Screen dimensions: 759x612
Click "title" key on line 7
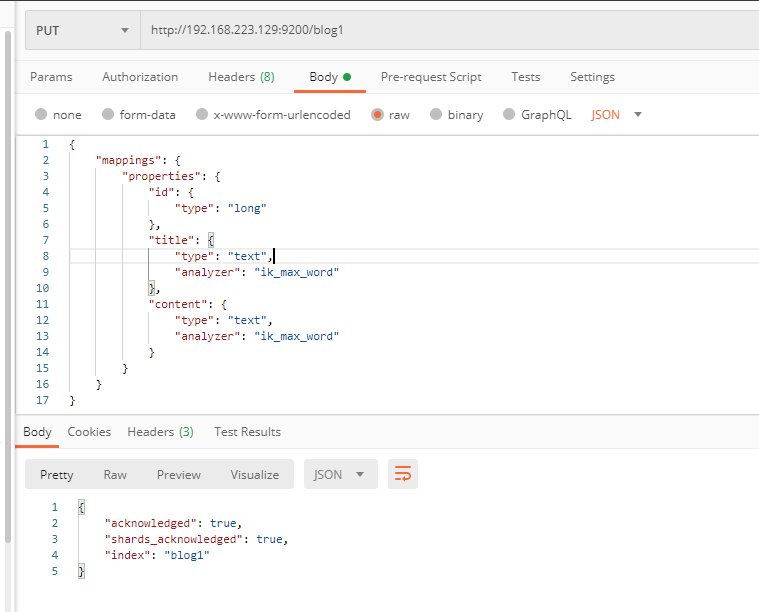coord(171,240)
